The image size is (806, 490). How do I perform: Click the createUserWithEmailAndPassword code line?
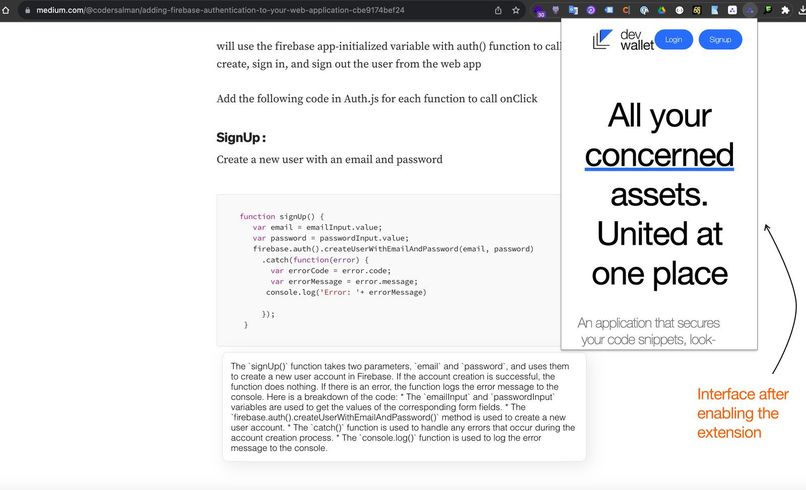tap(393, 249)
